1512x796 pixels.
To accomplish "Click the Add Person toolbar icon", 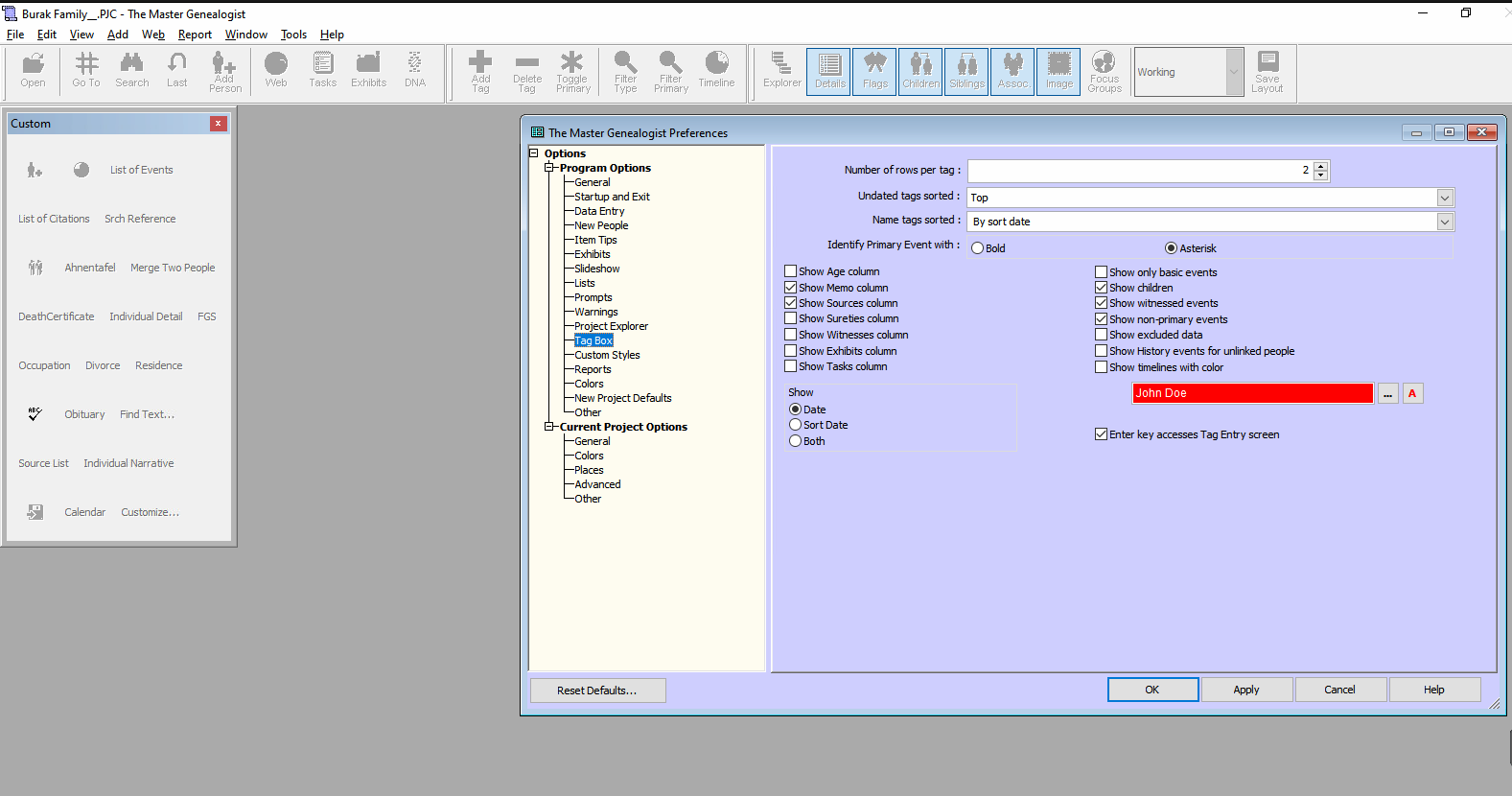I will pos(225,72).
